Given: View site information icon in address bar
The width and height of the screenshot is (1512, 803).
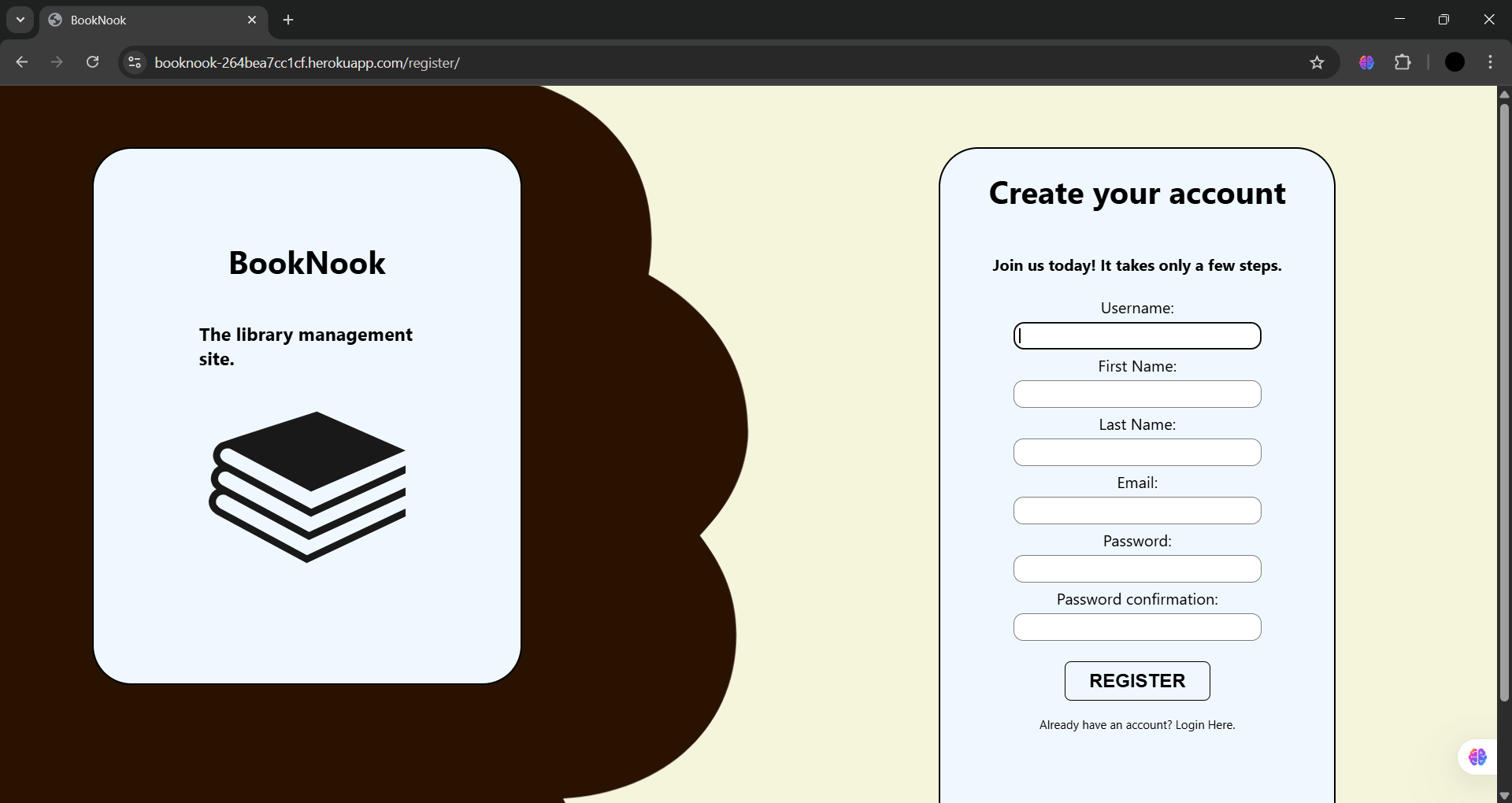Looking at the screenshot, I should tap(135, 63).
